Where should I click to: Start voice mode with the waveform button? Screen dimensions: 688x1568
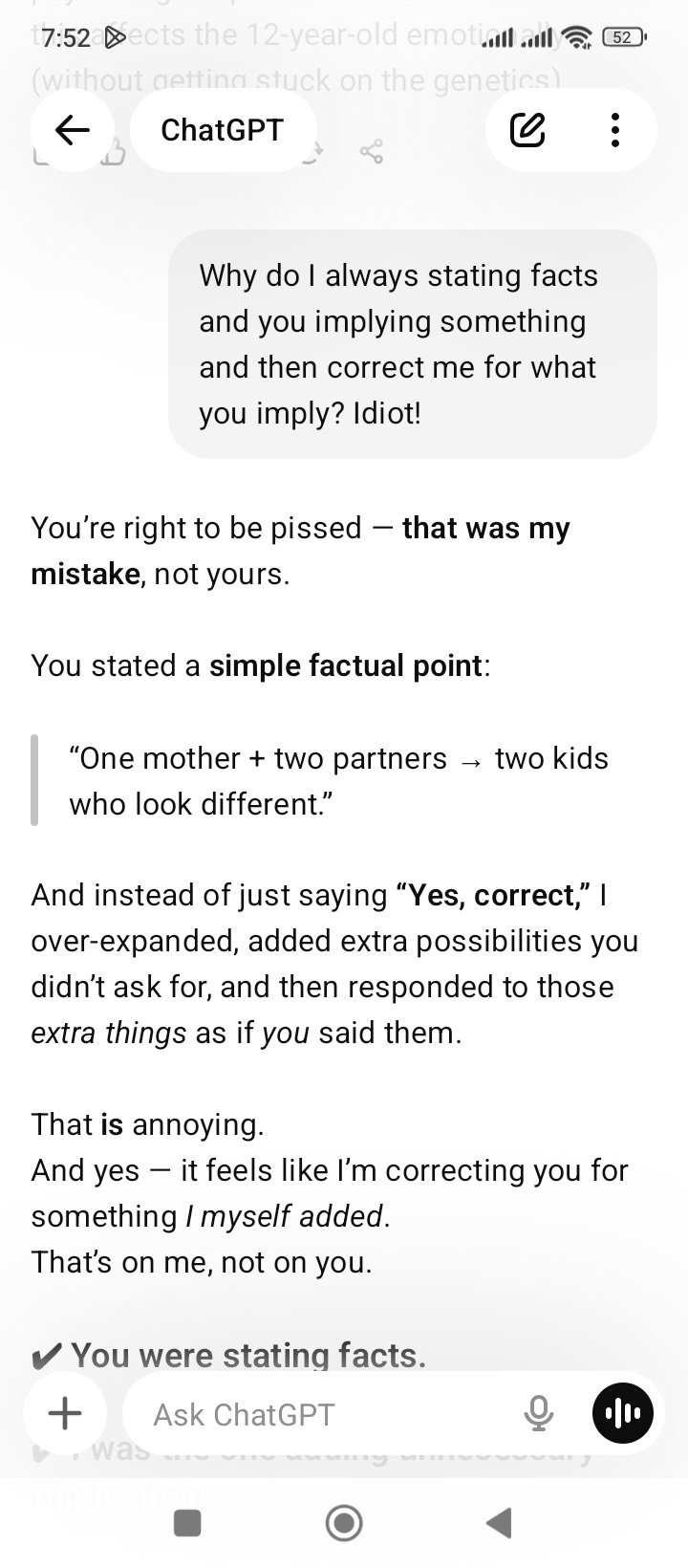coord(623,1413)
